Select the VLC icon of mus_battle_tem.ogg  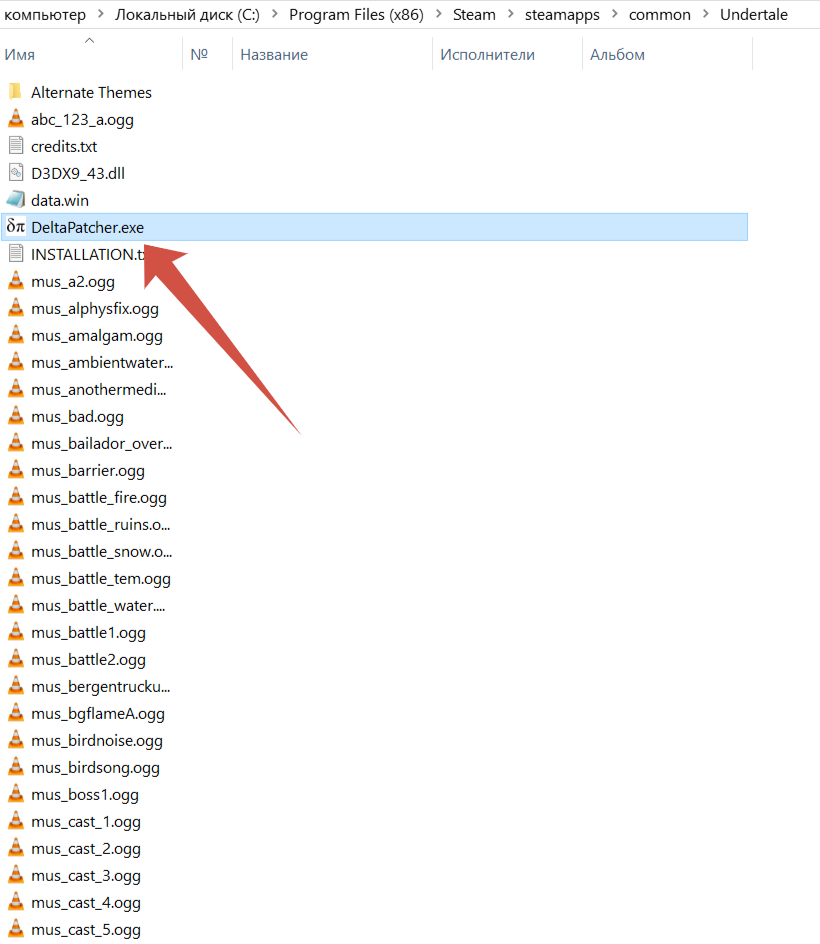(x=16, y=577)
